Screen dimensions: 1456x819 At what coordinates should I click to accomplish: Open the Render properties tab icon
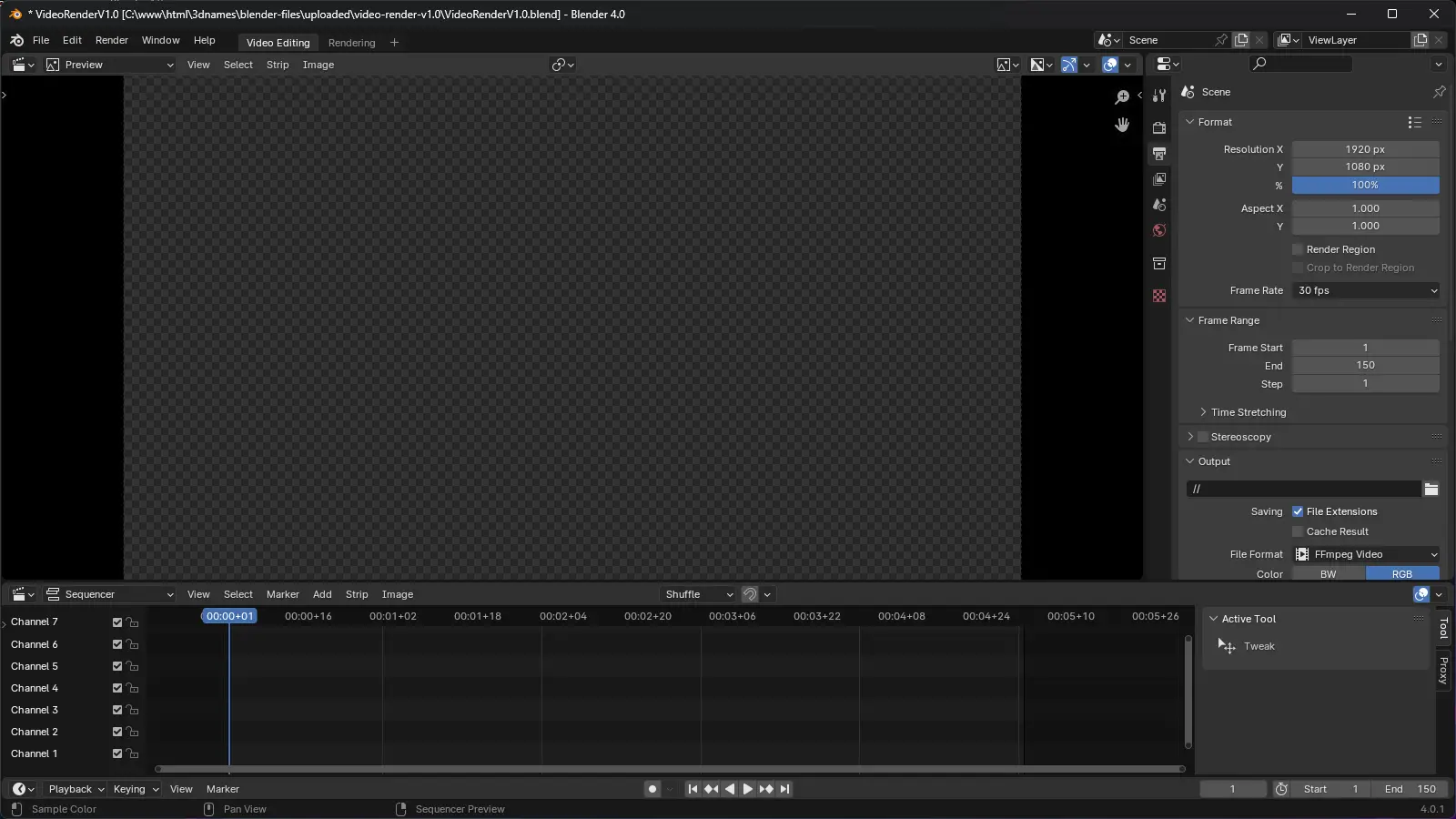pos(1159,128)
